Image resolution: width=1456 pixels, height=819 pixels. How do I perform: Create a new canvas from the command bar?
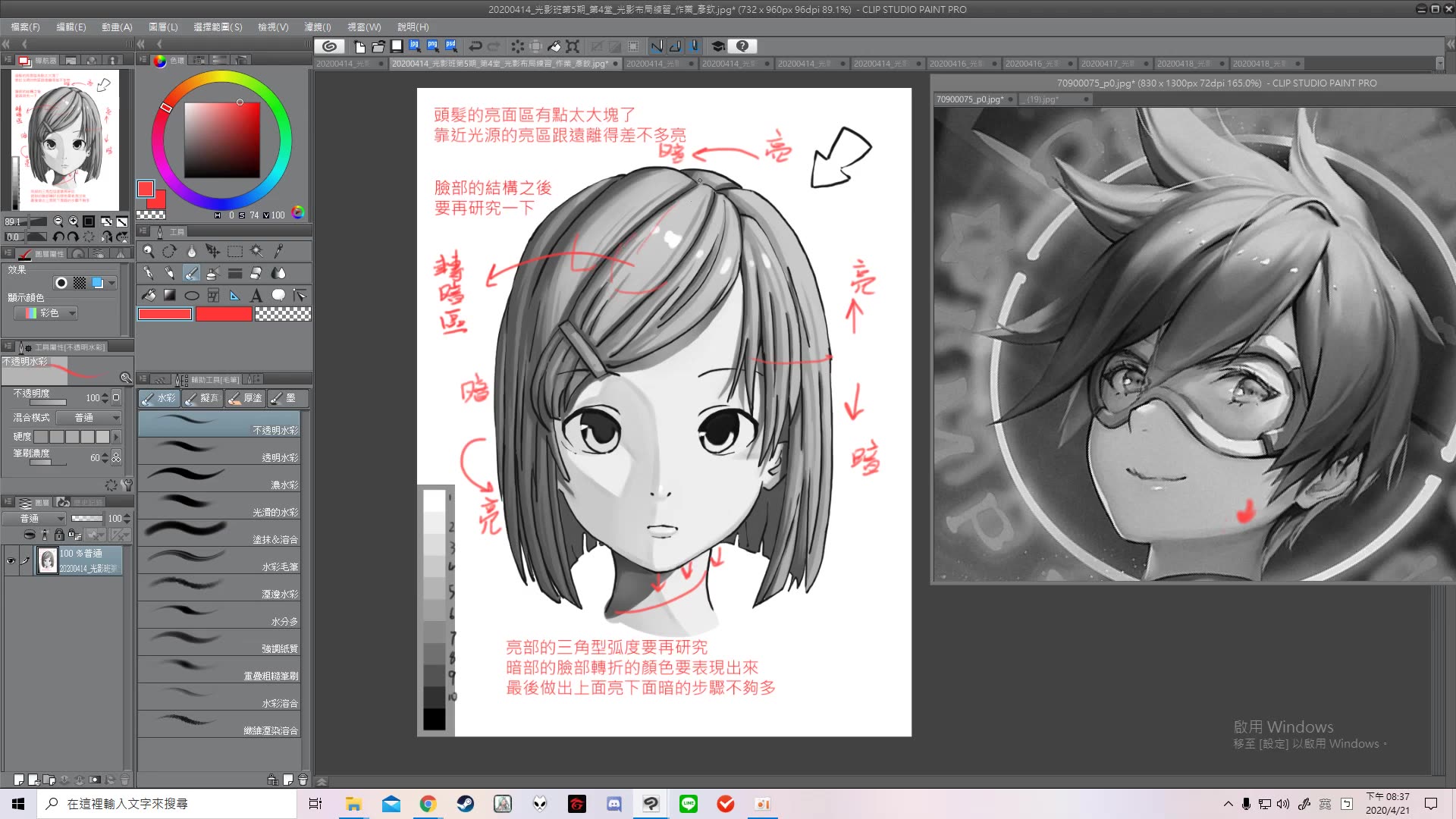[x=360, y=46]
